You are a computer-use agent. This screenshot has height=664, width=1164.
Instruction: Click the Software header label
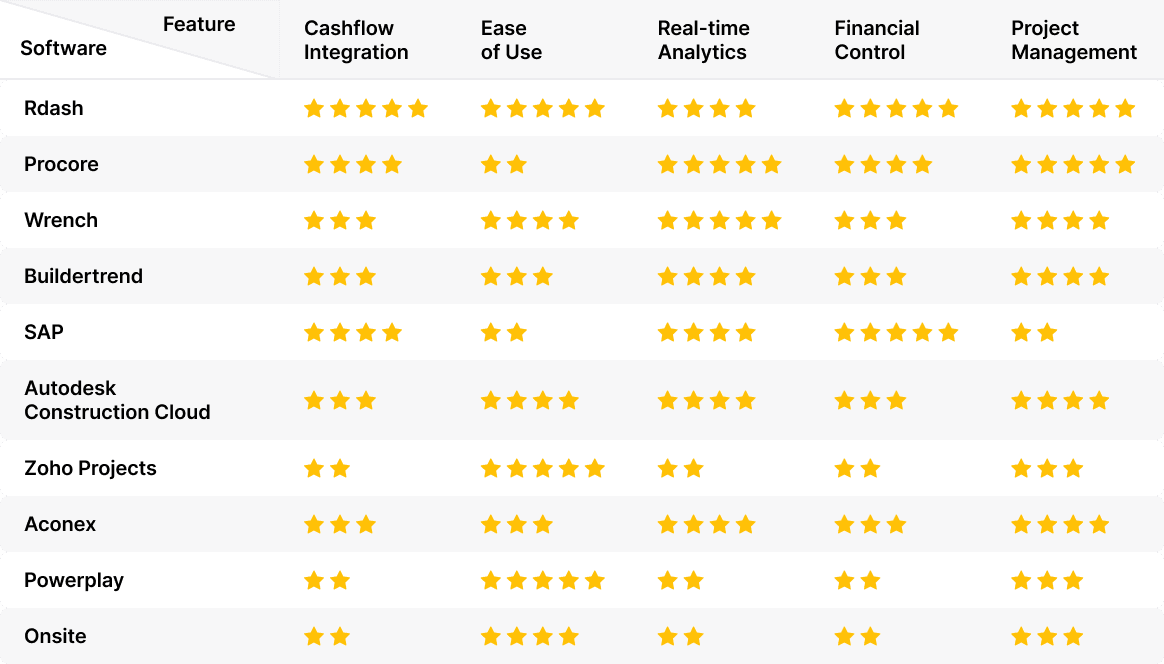[63, 48]
